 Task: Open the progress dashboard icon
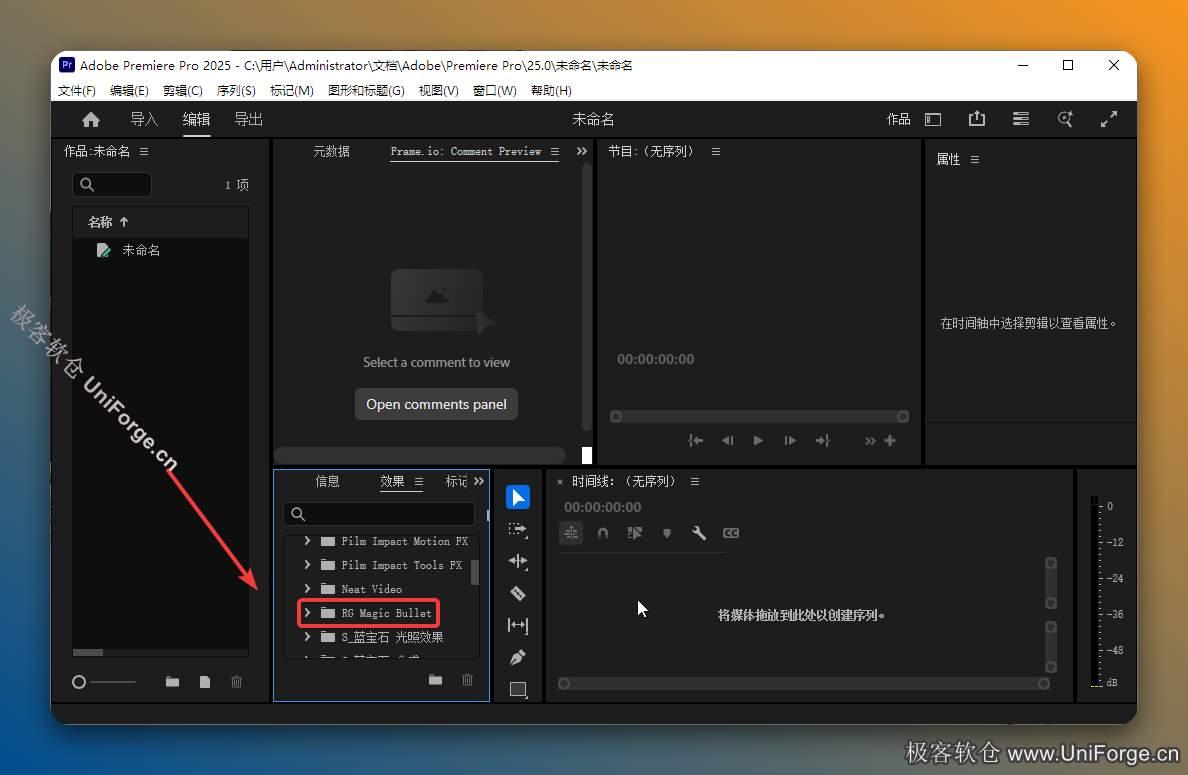(1021, 119)
